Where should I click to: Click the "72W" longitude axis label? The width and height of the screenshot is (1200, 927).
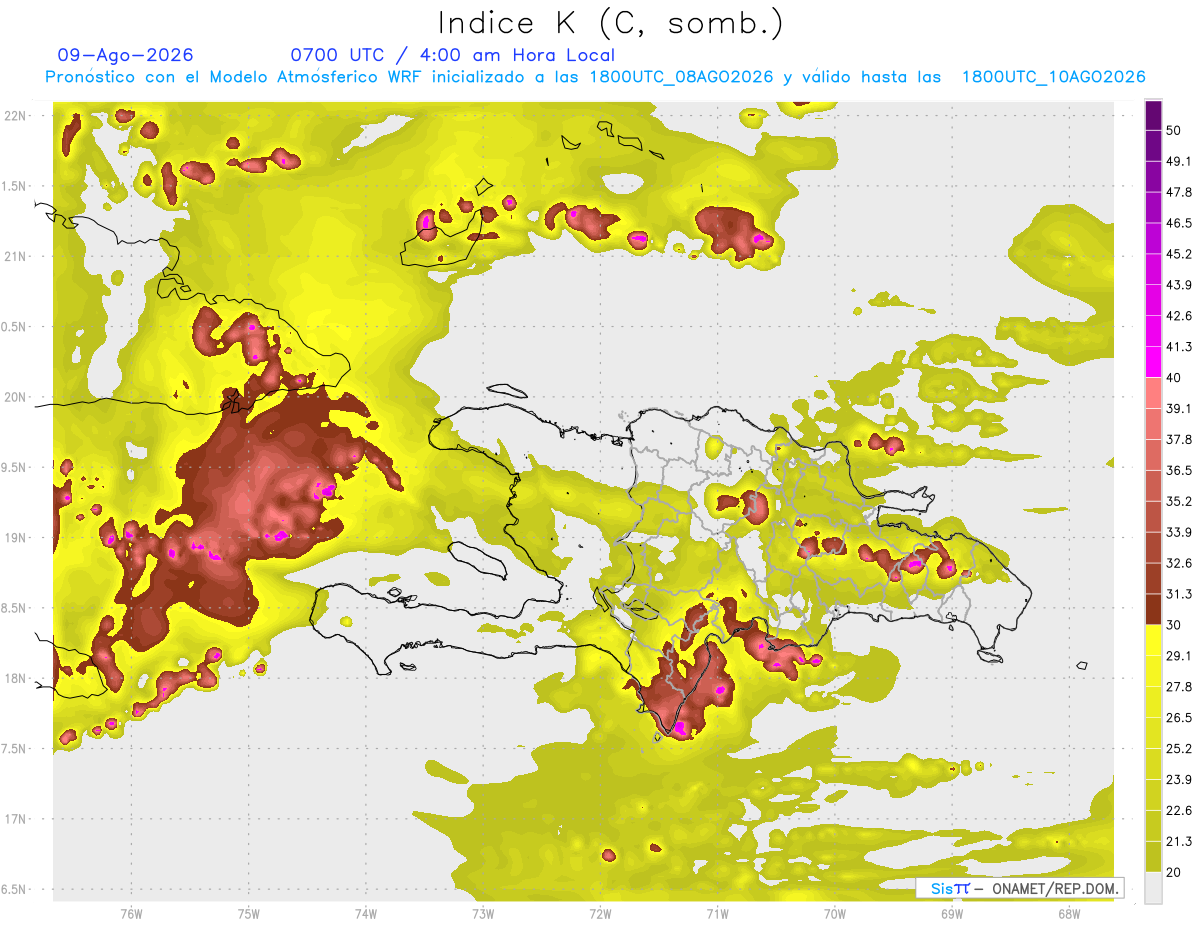pos(600,913)
